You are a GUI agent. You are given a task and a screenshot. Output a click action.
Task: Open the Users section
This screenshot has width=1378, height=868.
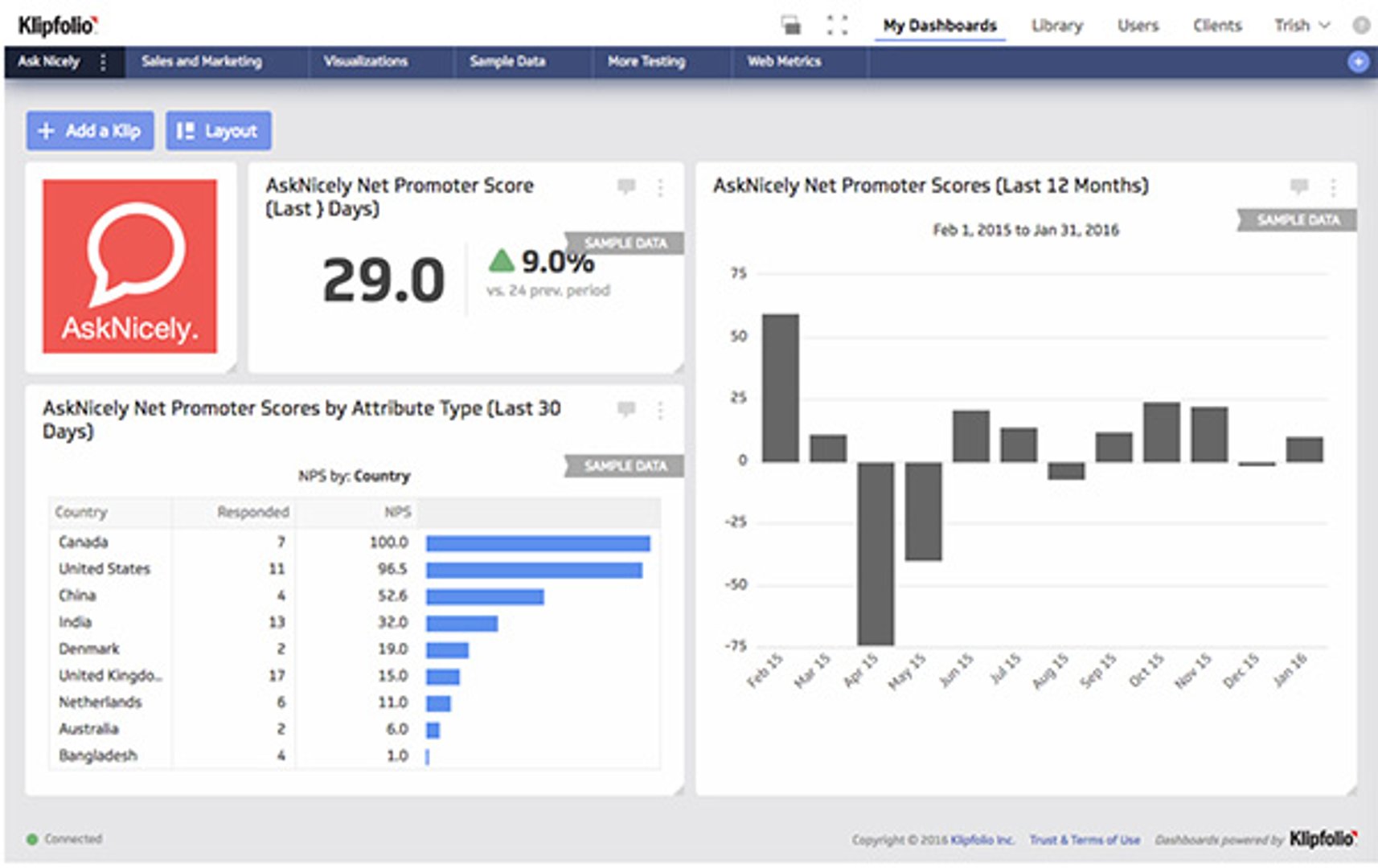[1138, 25]
